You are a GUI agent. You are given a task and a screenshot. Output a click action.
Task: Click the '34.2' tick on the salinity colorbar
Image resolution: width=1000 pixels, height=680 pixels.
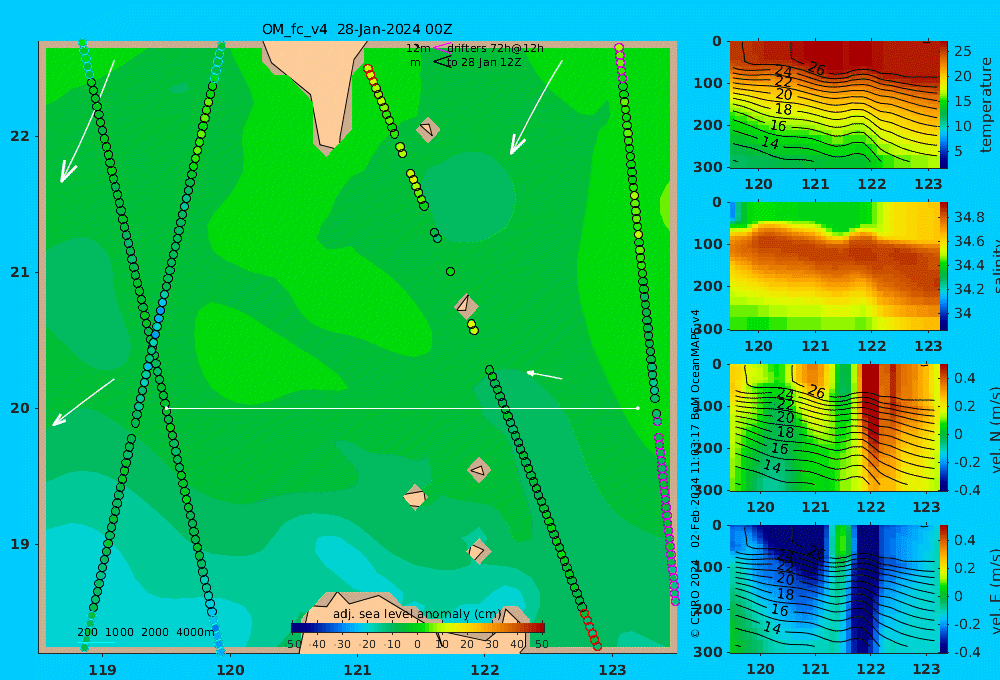tap(969, 289)
